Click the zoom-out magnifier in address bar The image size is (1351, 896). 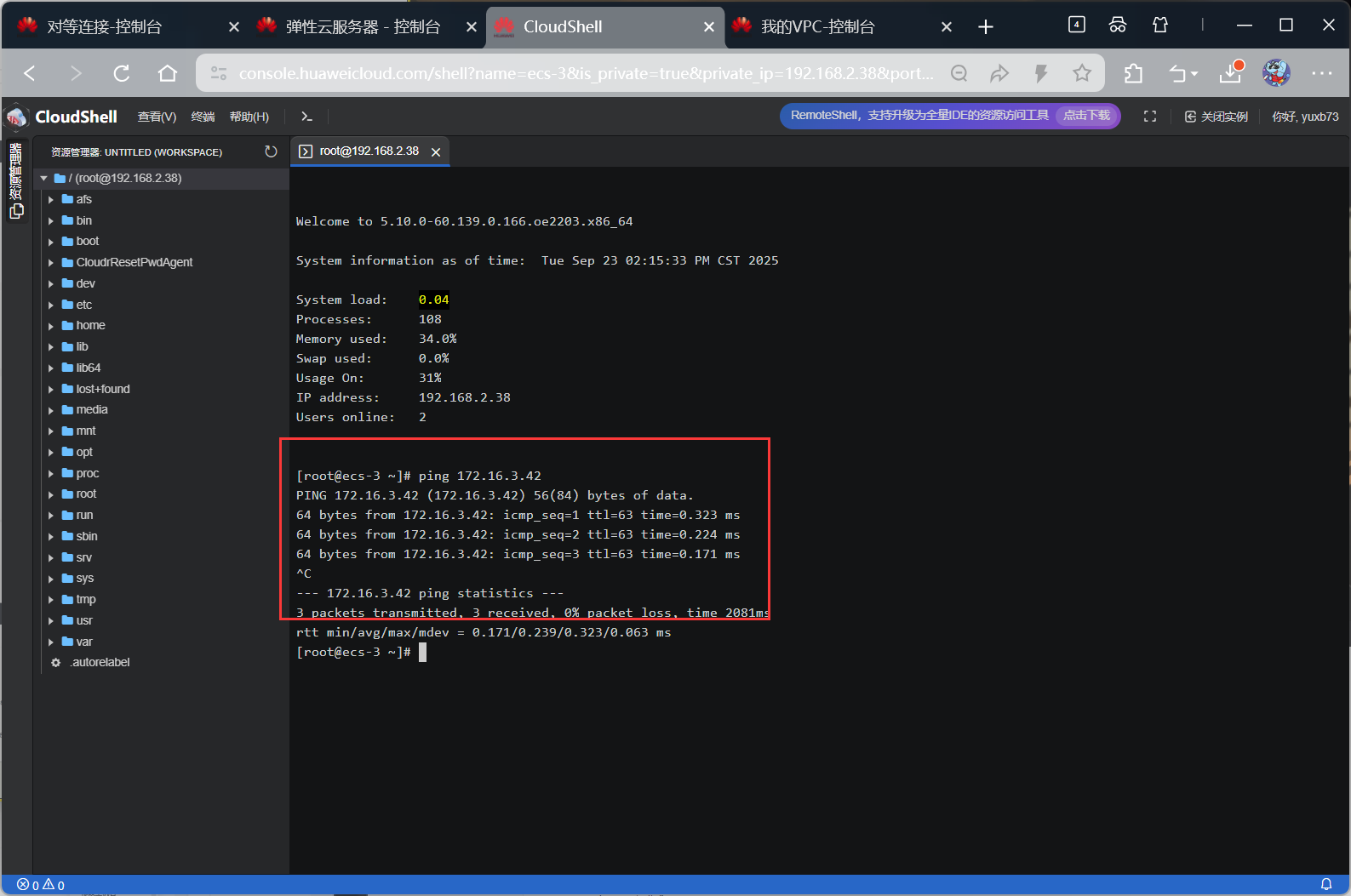pyautogui.click(x=959, y=73)
